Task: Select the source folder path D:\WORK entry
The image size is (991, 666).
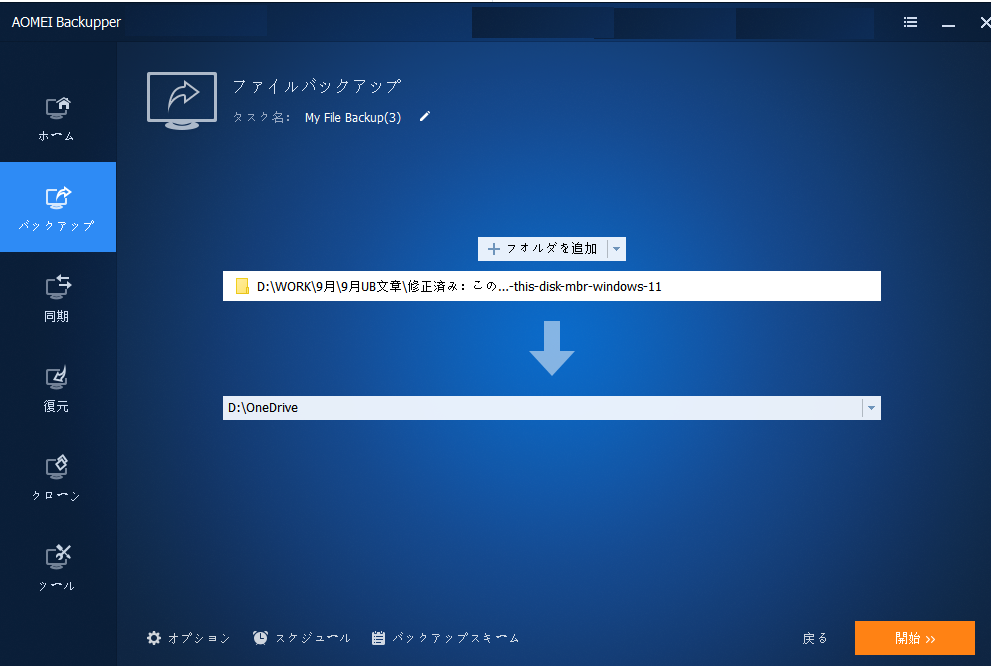Action: [552, 286]
